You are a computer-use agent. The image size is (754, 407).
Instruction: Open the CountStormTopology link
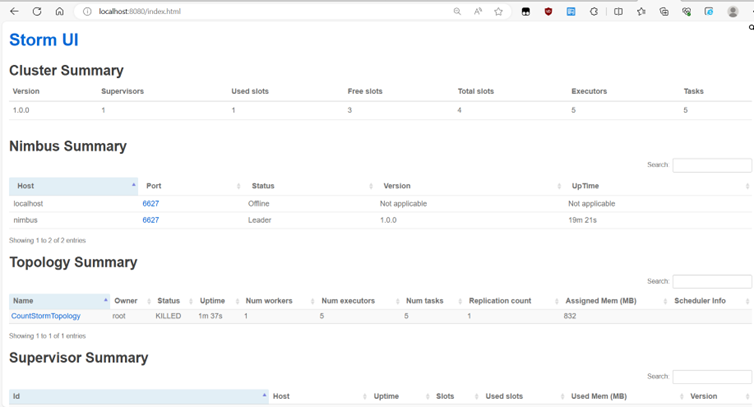coord(46,316)
